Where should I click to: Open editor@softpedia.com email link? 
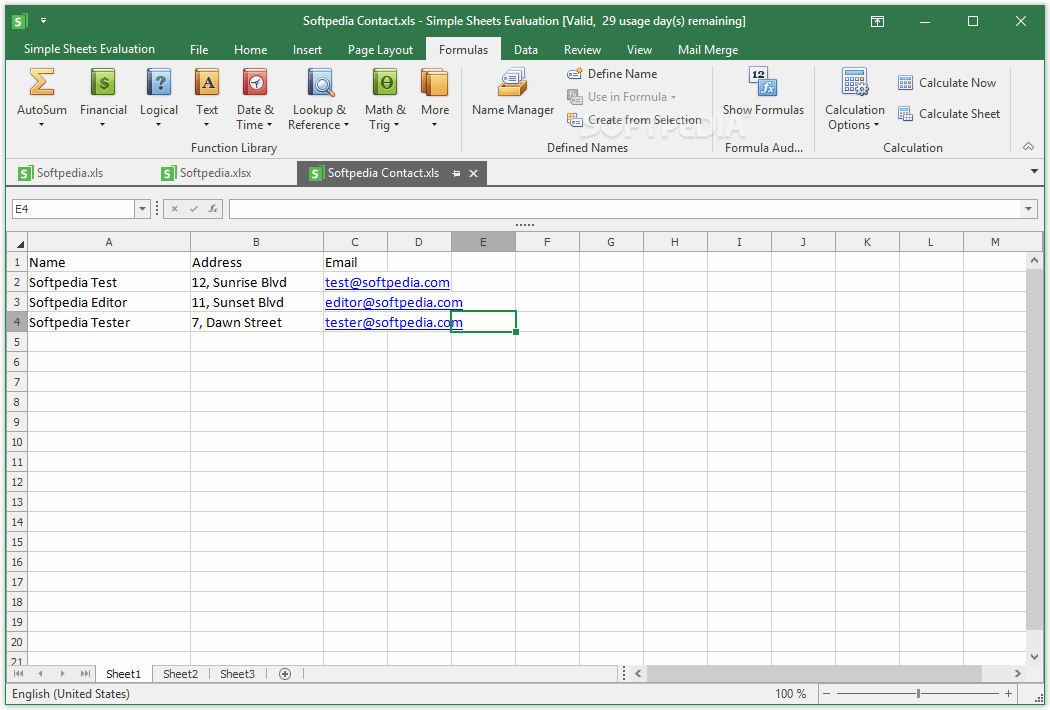[x=394, y=303]
